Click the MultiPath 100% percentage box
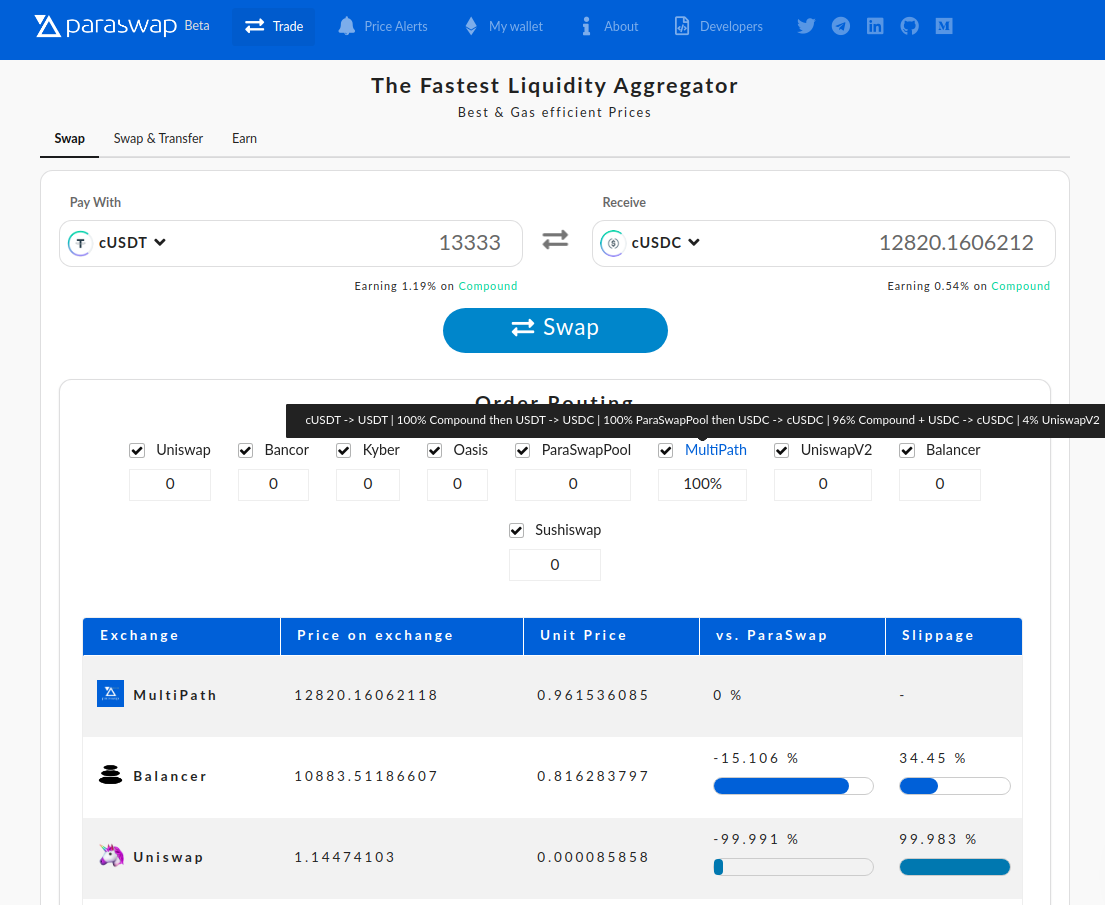This screenshot has height=905, width=1105. (703, 484)
